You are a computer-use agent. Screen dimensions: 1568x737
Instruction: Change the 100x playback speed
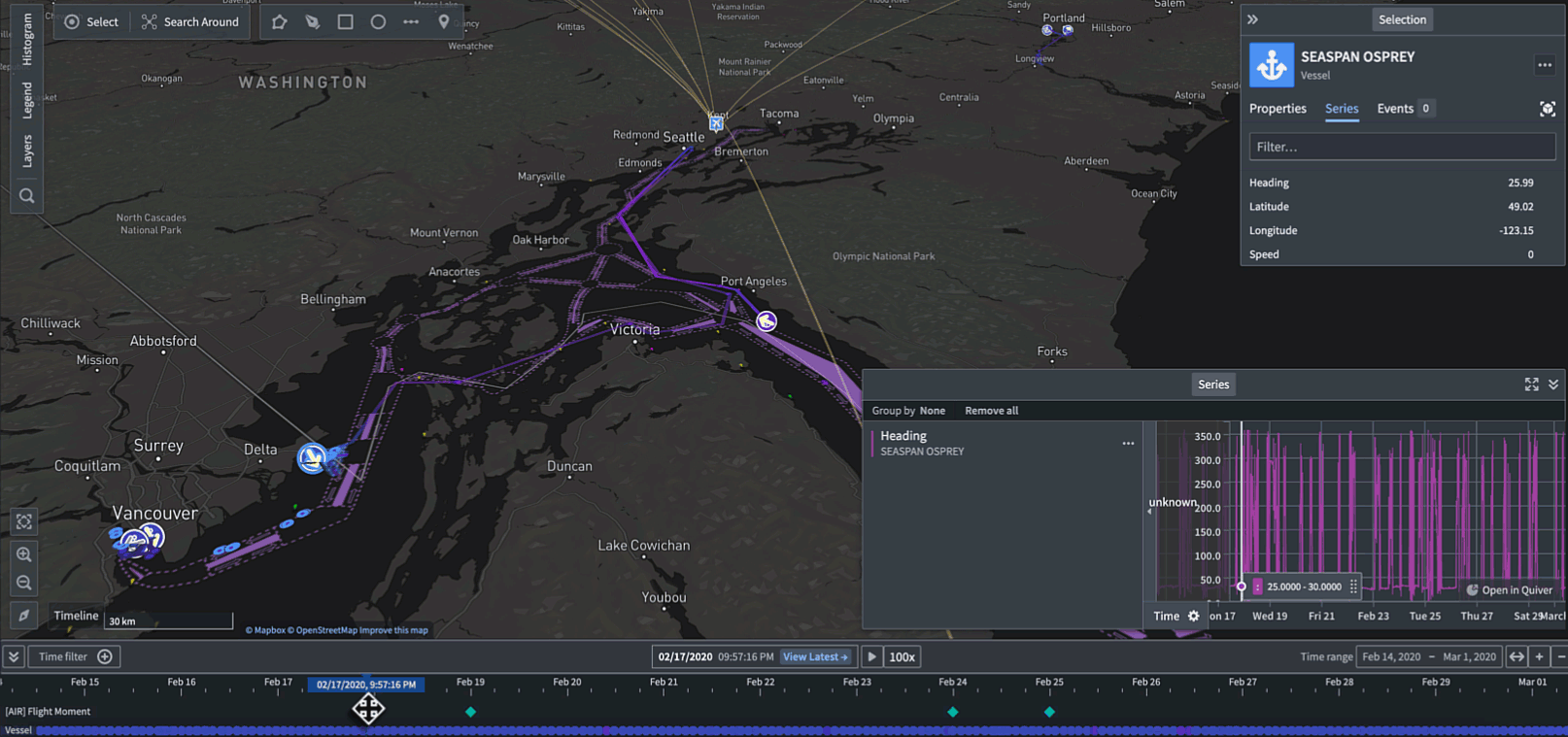902,656
